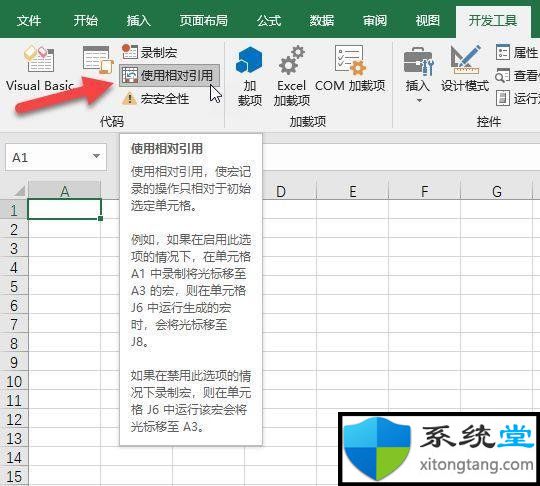Viewport: 540px width, 486px height.
Task: Click the Name Box showing A1
Action: coord(55,157)
